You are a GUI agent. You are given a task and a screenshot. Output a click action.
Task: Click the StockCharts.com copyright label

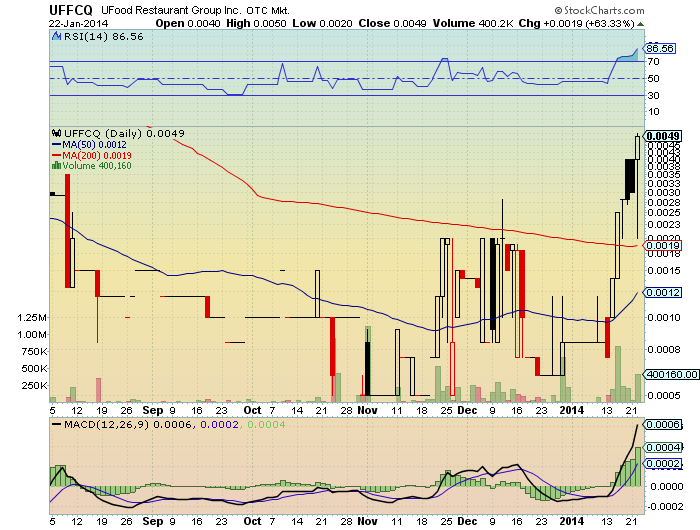[600, 10]
